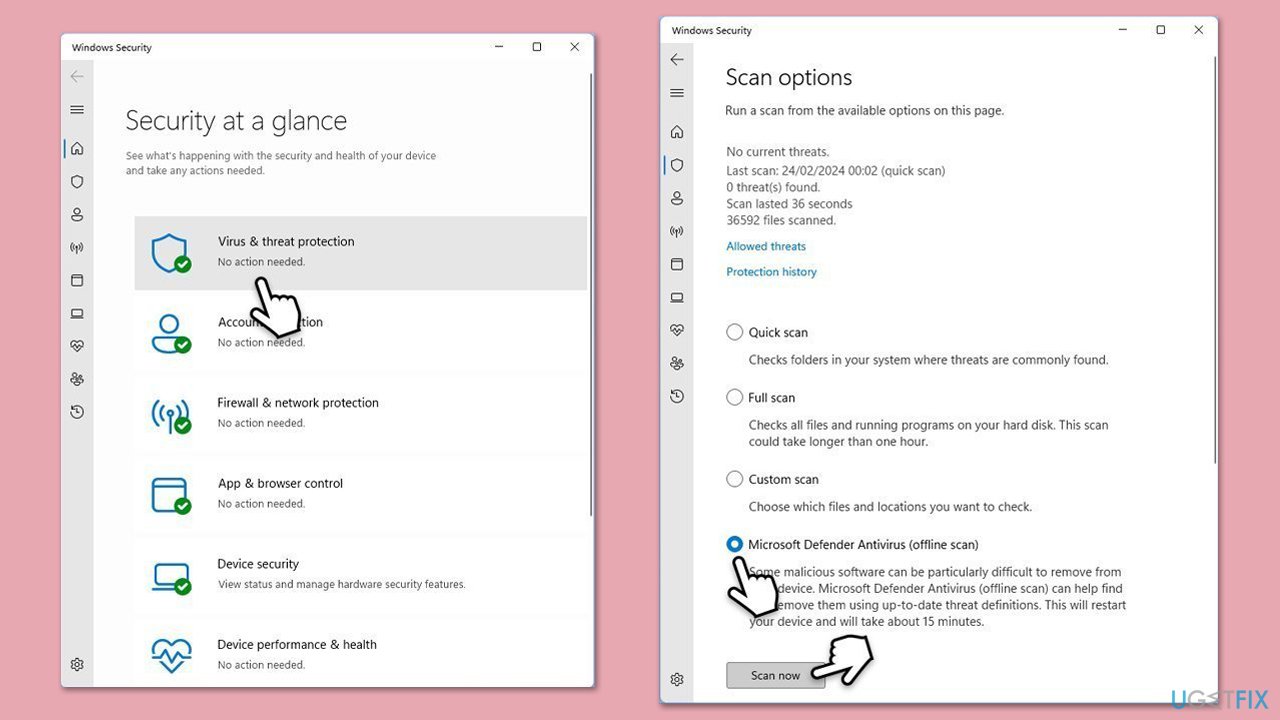Click the account person icon in the Scan options sidebar
This screenshot has width=1280, height=720.
click(x=677, y=198)
